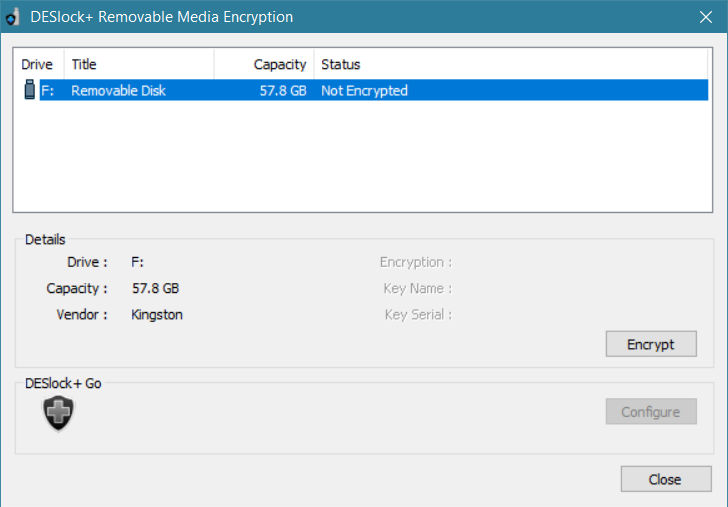The height and width of the screenshot is (507, 728).
Task: Click the 57.8 GB capacity cell in list
Action: (283, 91)
